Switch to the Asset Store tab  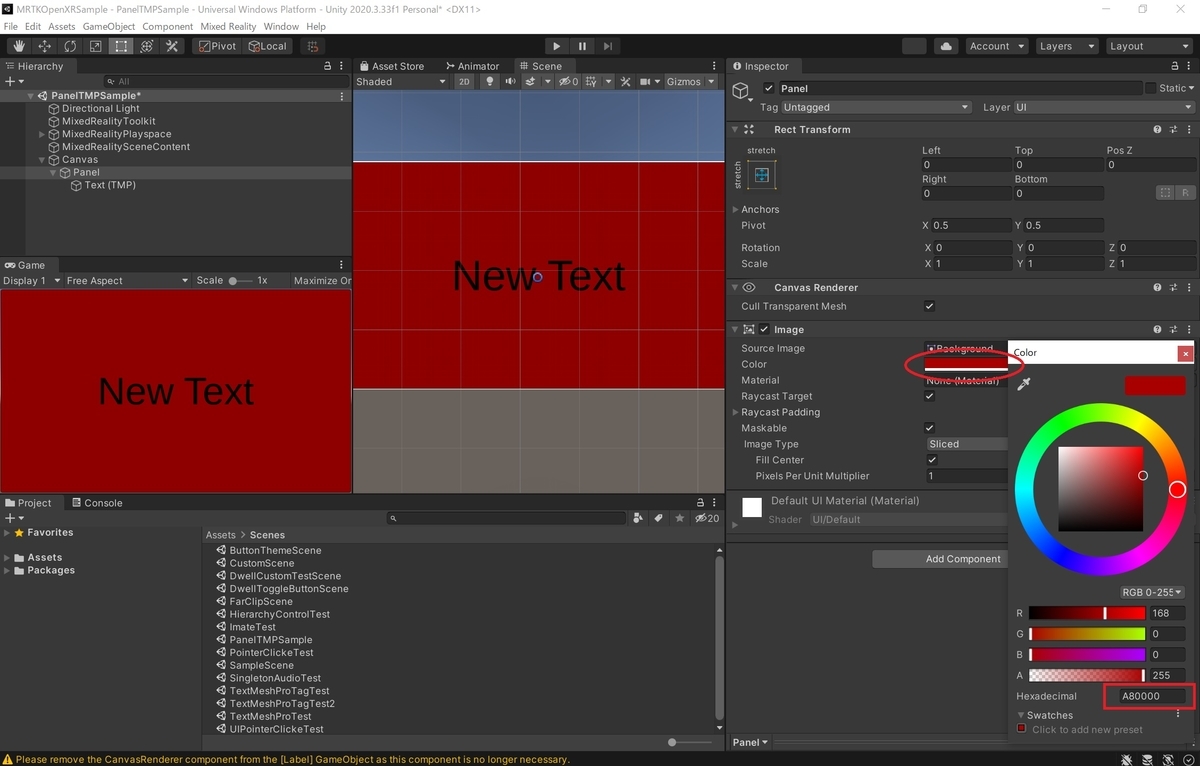tap(393, 66)
